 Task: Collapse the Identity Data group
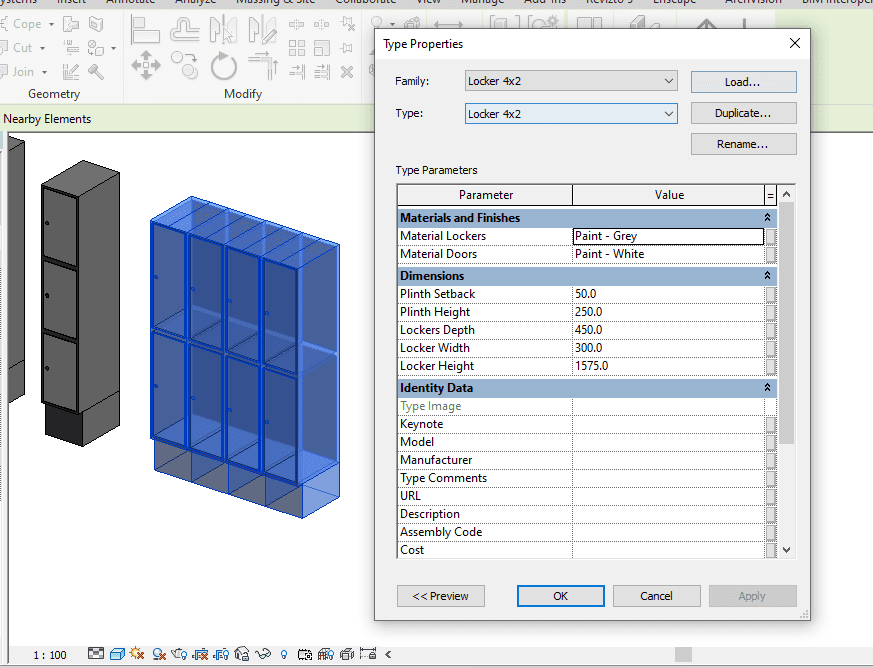768,388
